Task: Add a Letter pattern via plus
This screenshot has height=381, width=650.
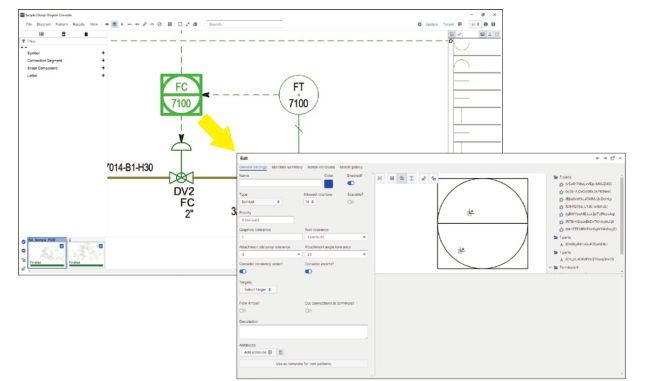Action: (103, 75)
